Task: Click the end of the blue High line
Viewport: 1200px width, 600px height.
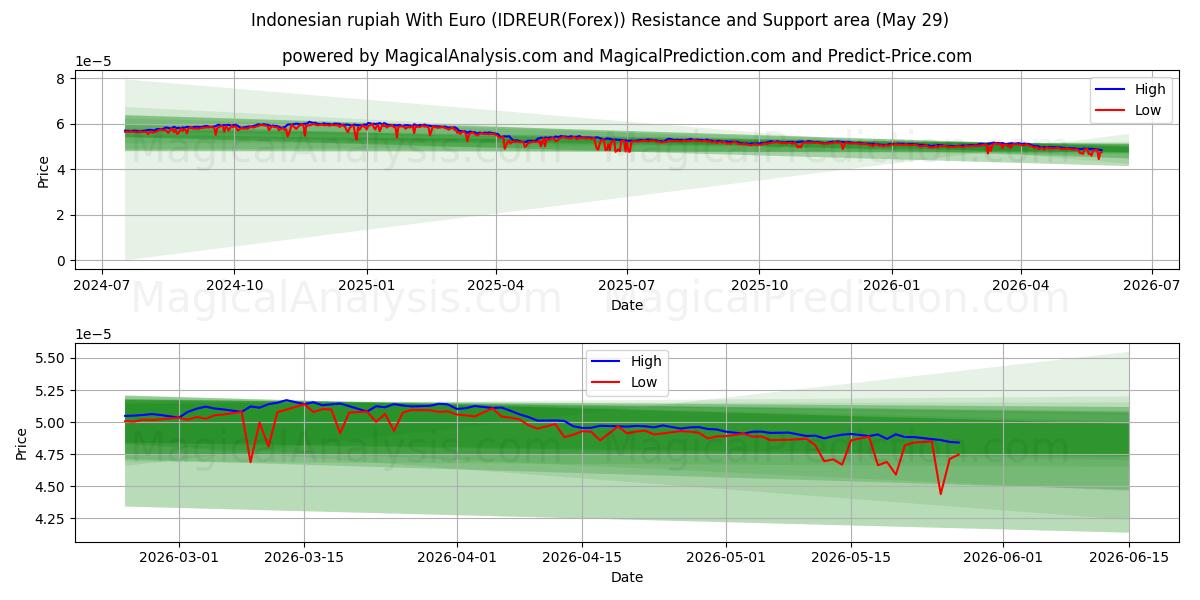Action: coord(958,443)
